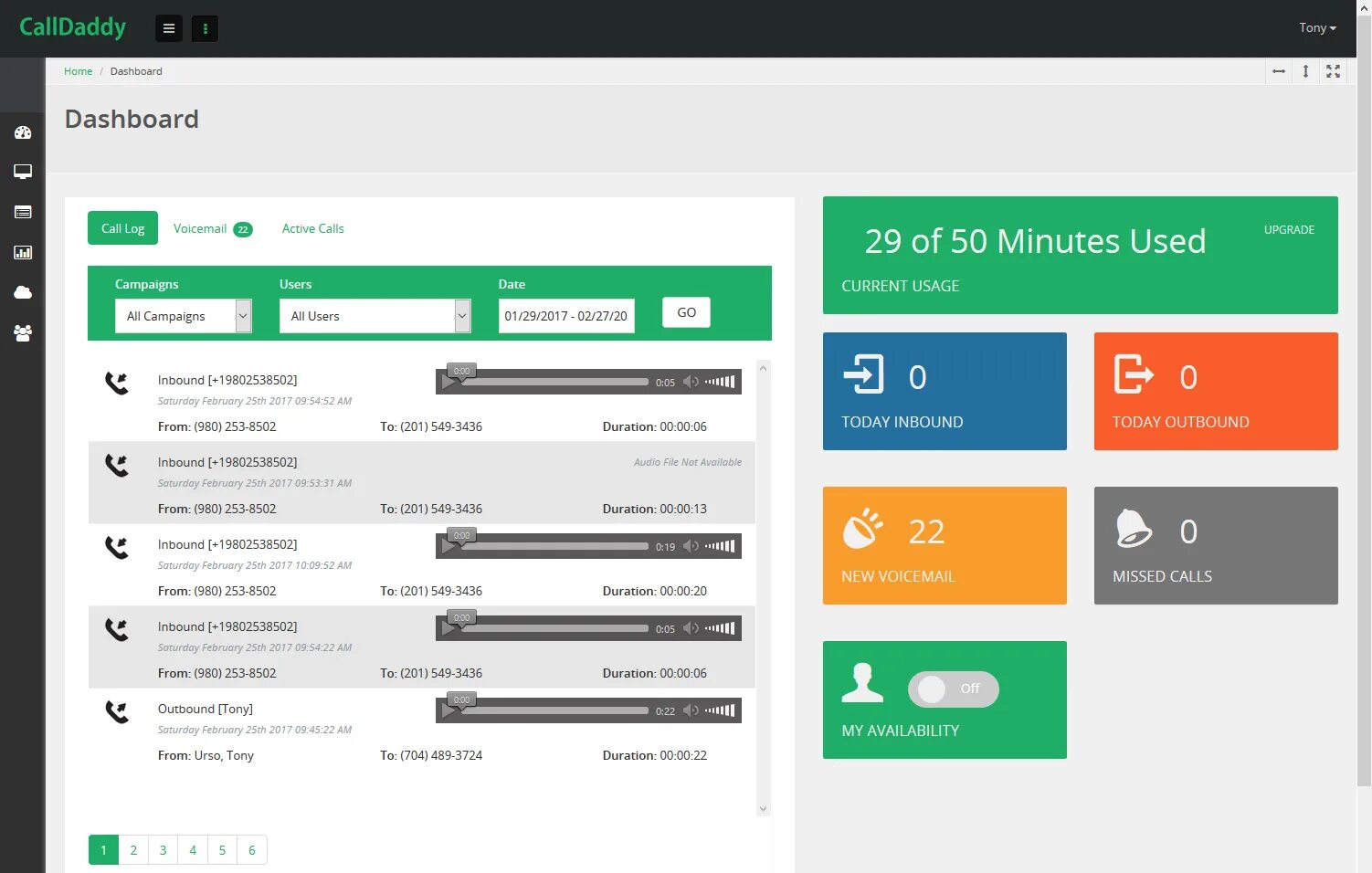Open the cloud sidebar icon
The image size is (1372, 873).
click(23, 292)
